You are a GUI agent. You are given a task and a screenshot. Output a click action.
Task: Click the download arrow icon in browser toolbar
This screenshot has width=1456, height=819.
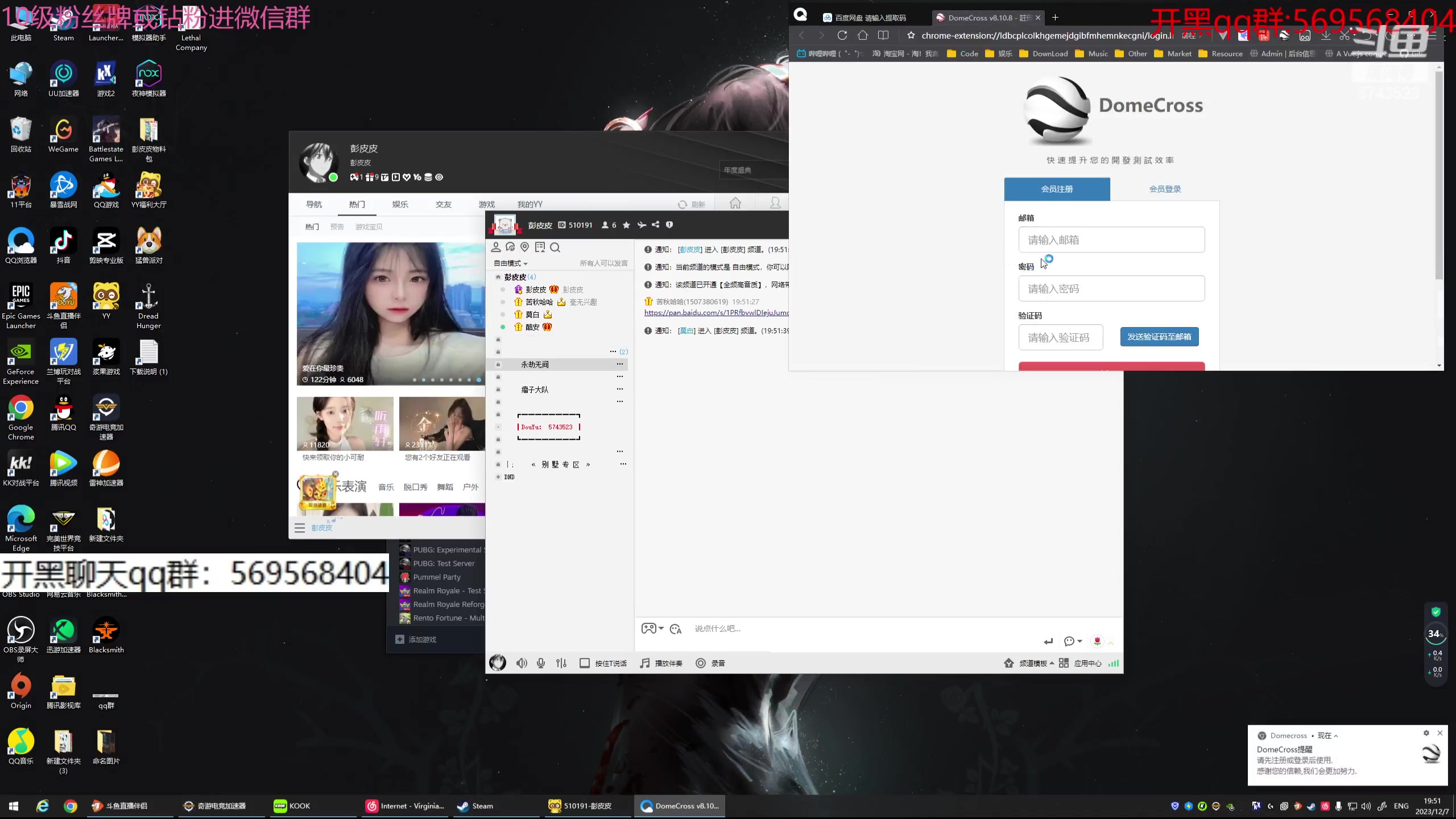pyautogui.click(x=1326, y=35)
